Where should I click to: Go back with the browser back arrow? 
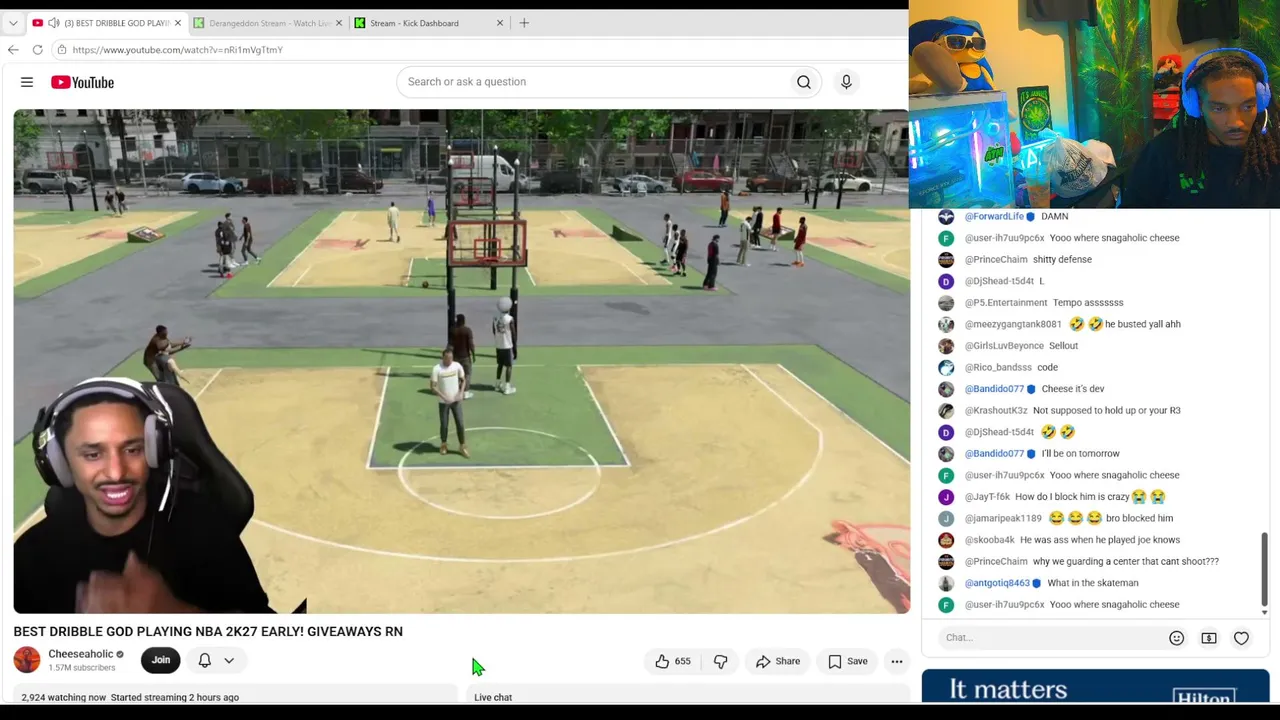tap(13, 49)
